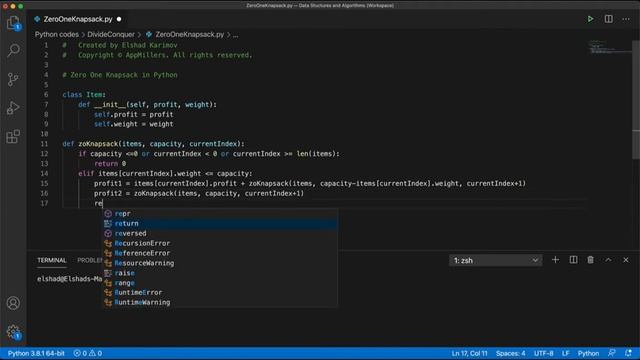
Task: Click '# Zero One Knapsack in Python' comment
Action: 120,75
